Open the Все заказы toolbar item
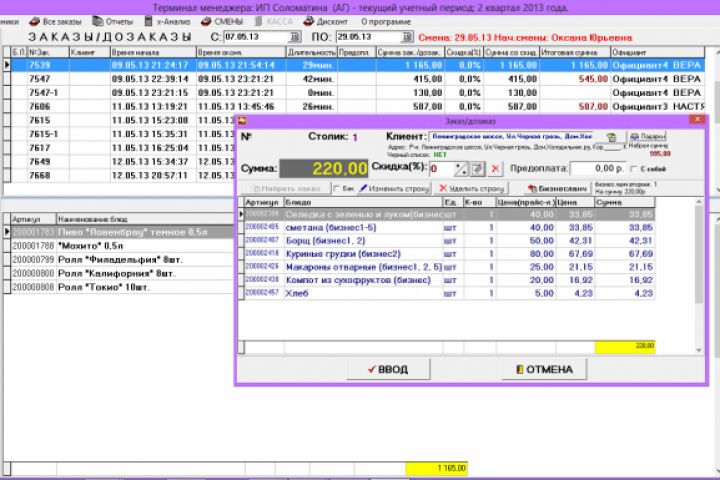Viewport: 720px width, 480px height. click(55, 22)
